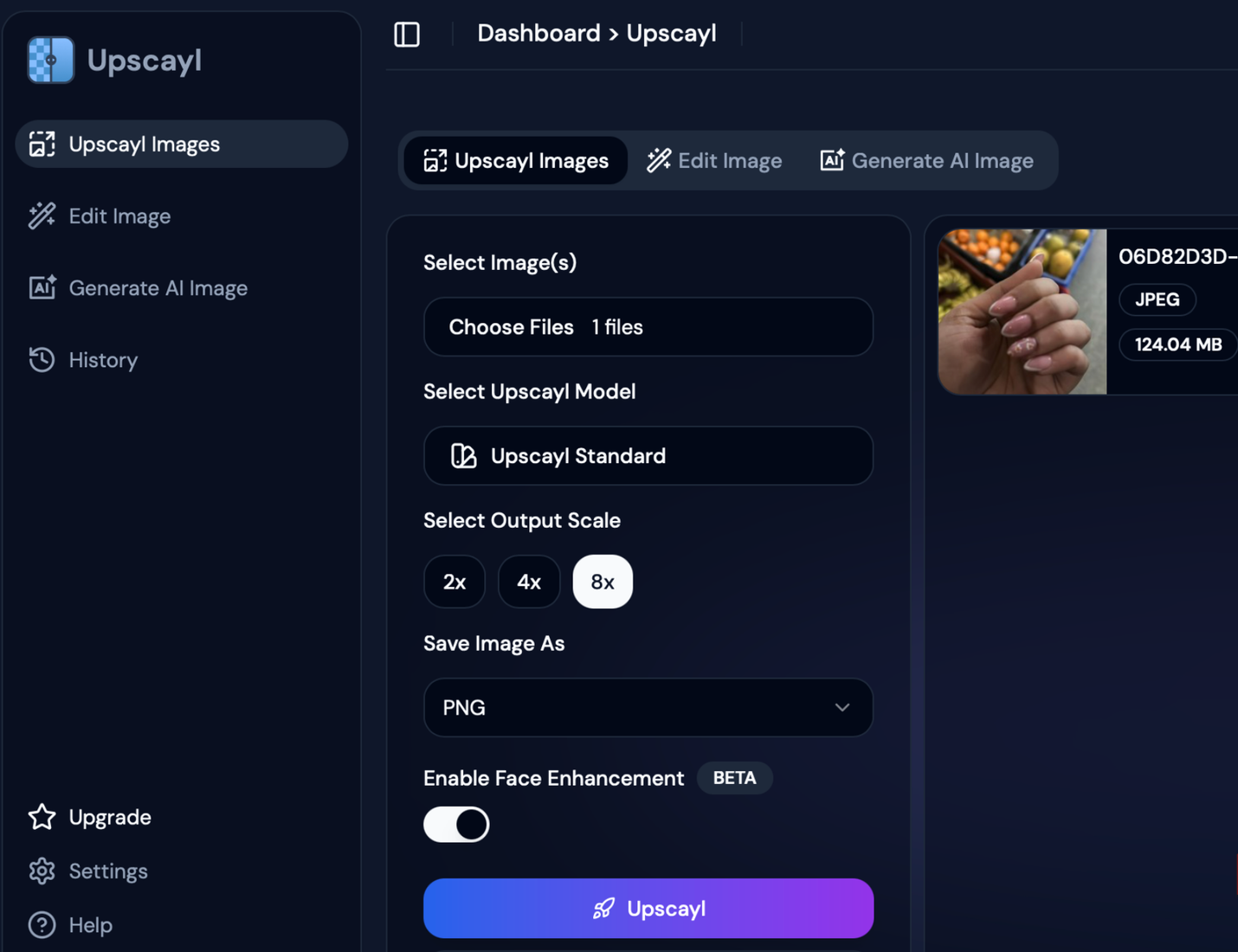Click Choose Files to select images
Viewport: 1238px width, 952px height.
(648, 327)
